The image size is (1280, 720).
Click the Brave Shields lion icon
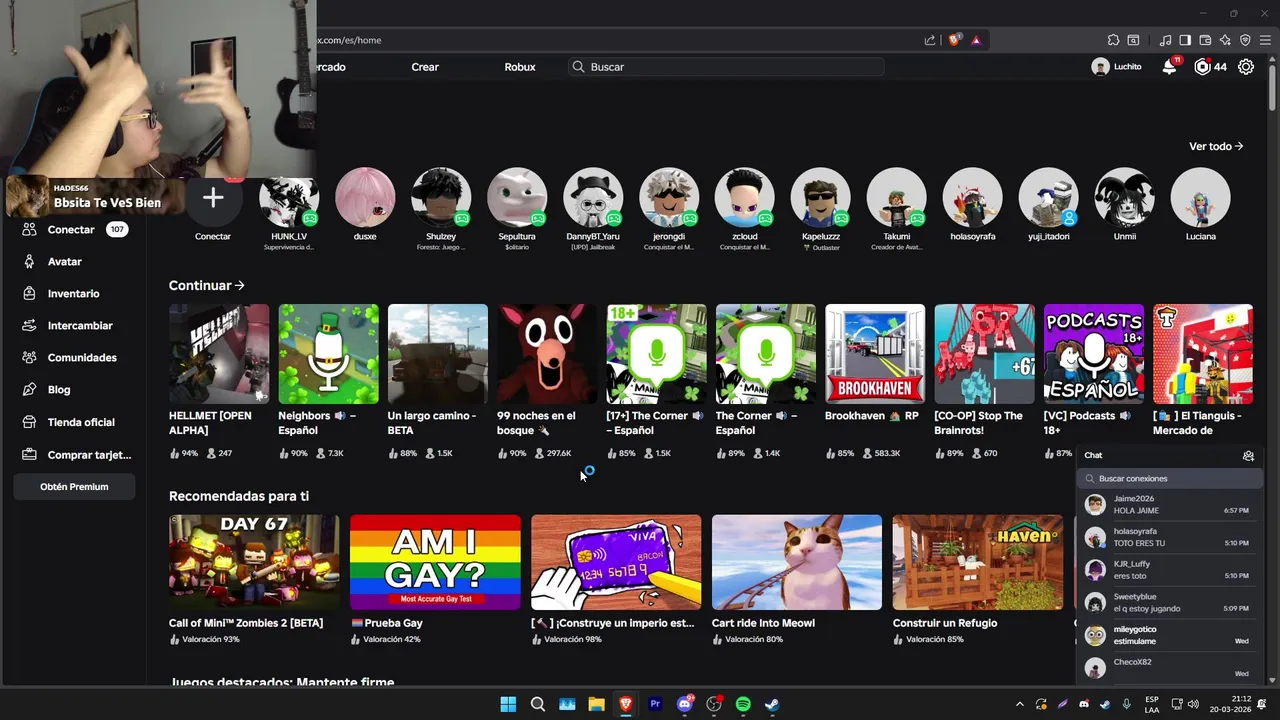[954, 40]
